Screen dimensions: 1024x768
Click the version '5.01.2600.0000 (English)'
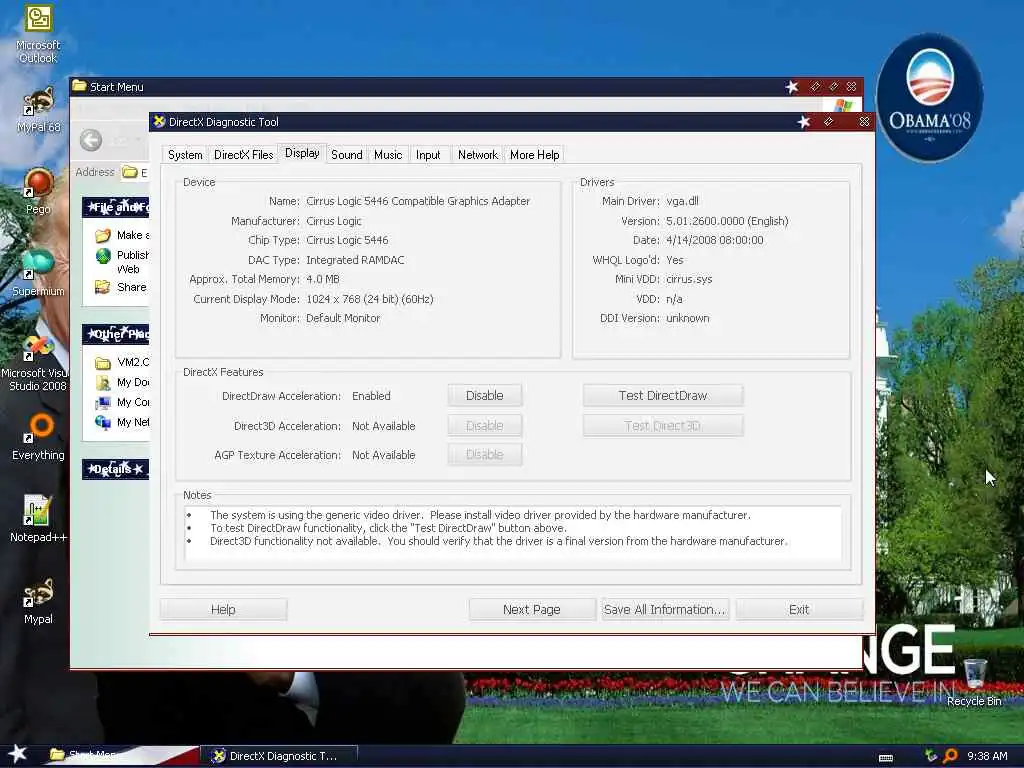coord(727,221)
